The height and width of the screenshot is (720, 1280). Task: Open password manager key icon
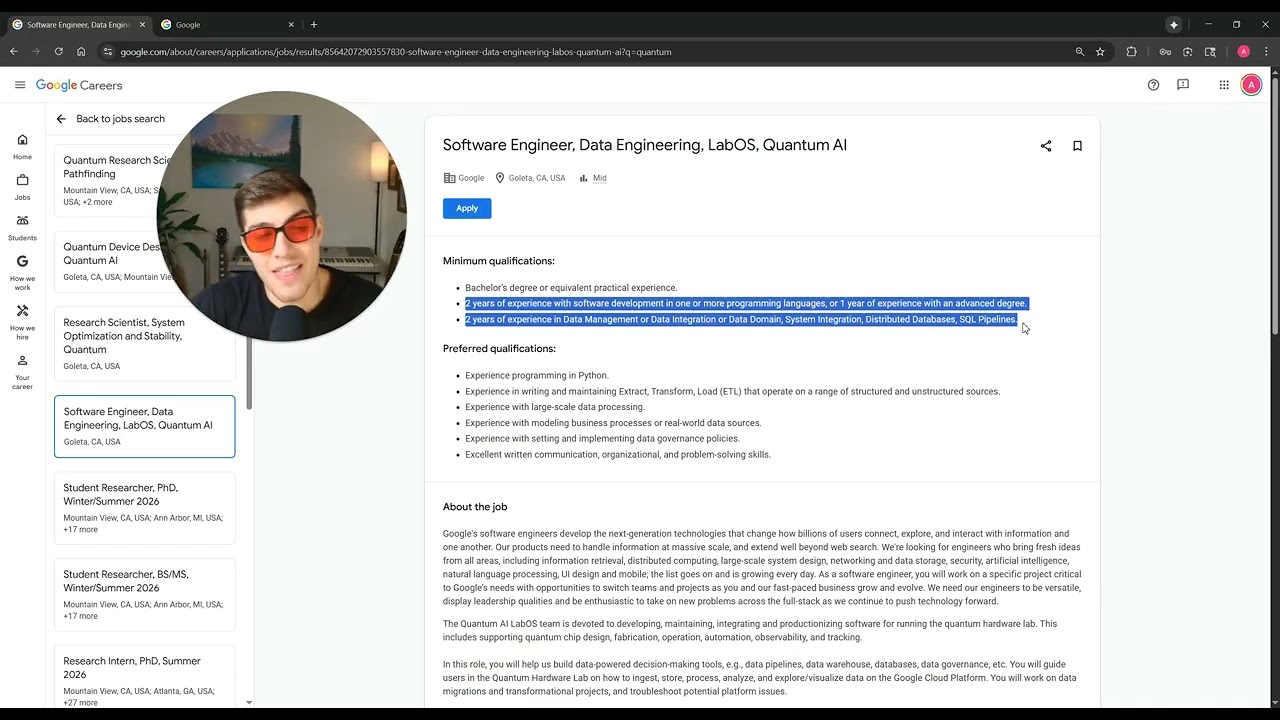(1165, 52)
